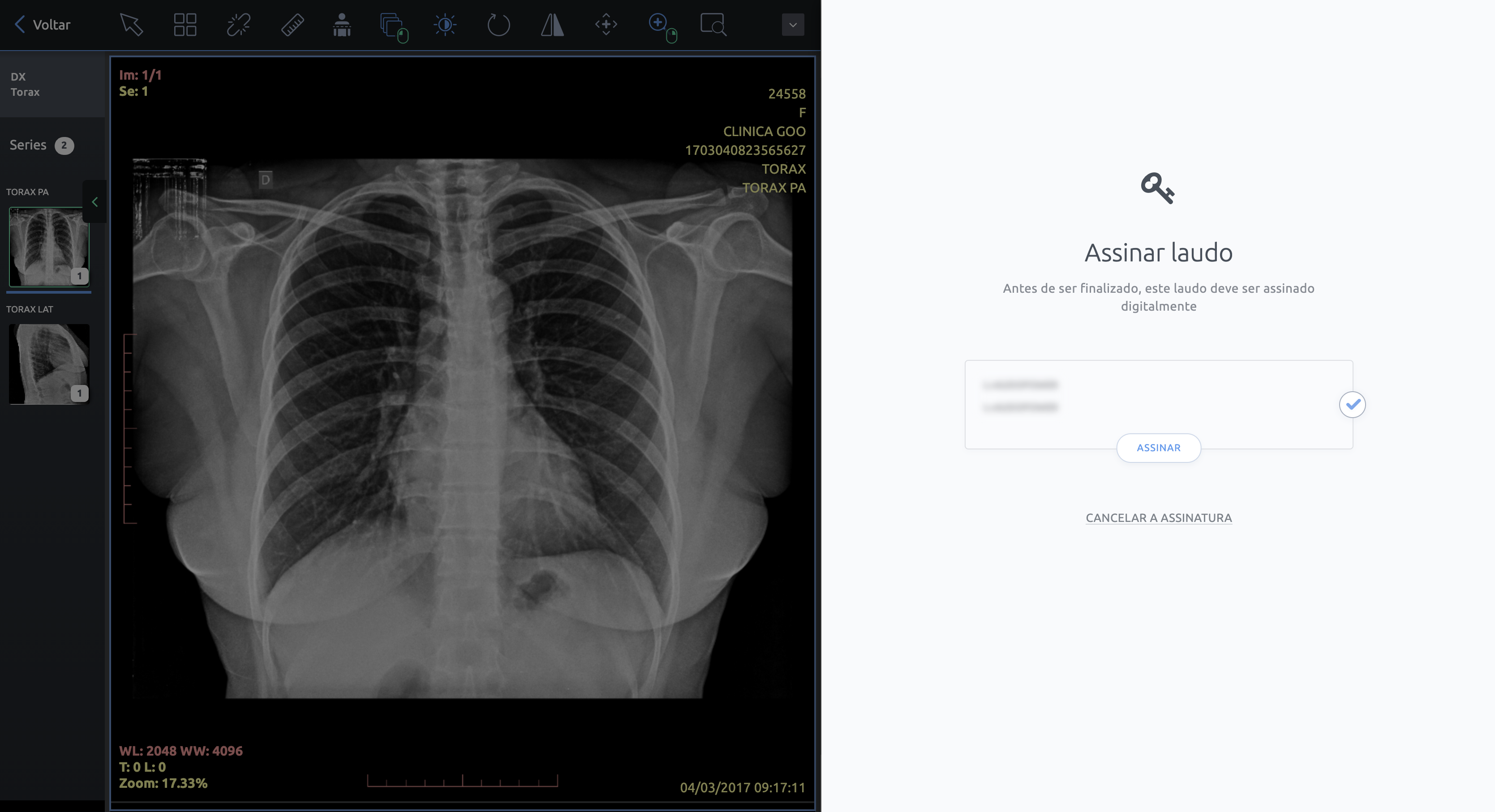
Task: Select the ruler measurement tool
Action: coord(292,25)
